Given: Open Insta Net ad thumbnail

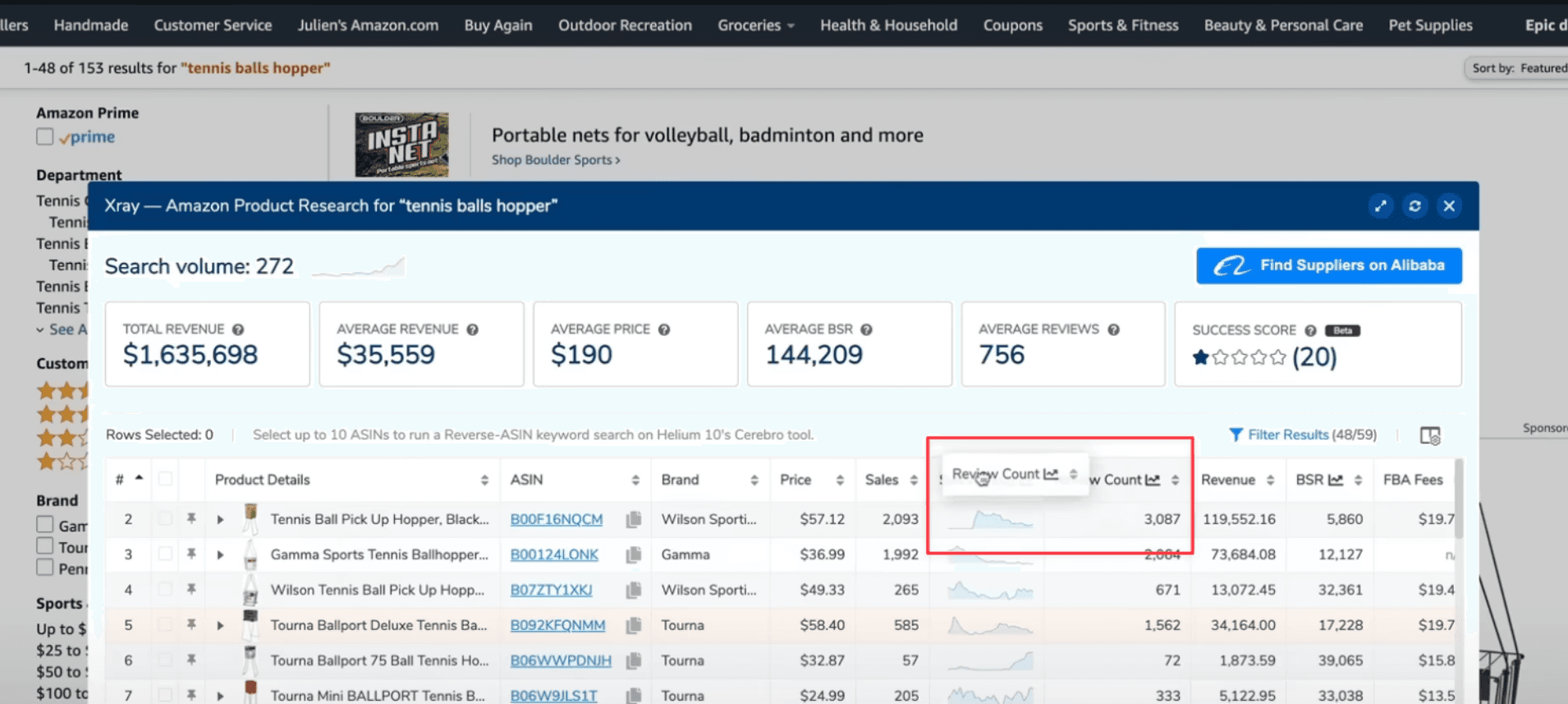Looking at the screenshot, I should pyautogui.click(x=401, y=145).
